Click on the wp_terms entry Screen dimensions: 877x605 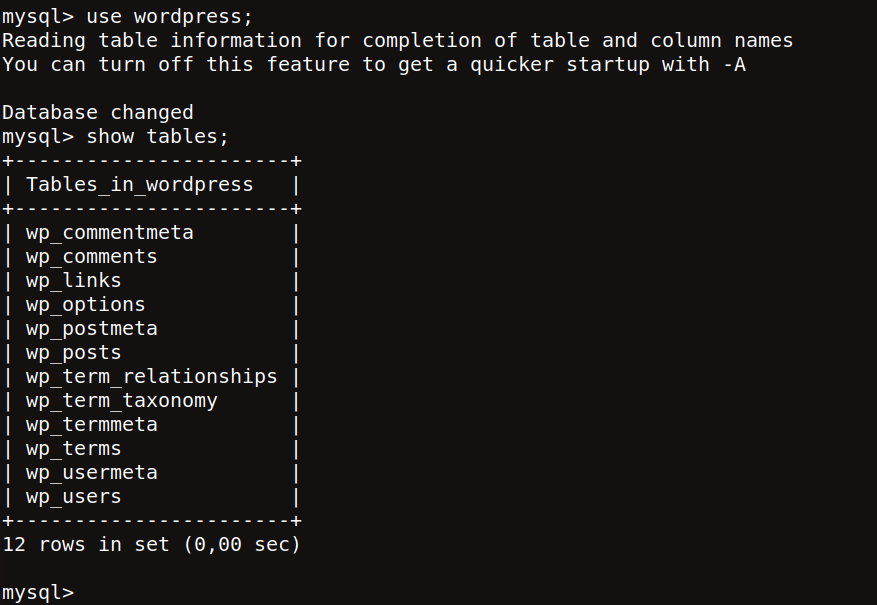[x=73, y=449]
